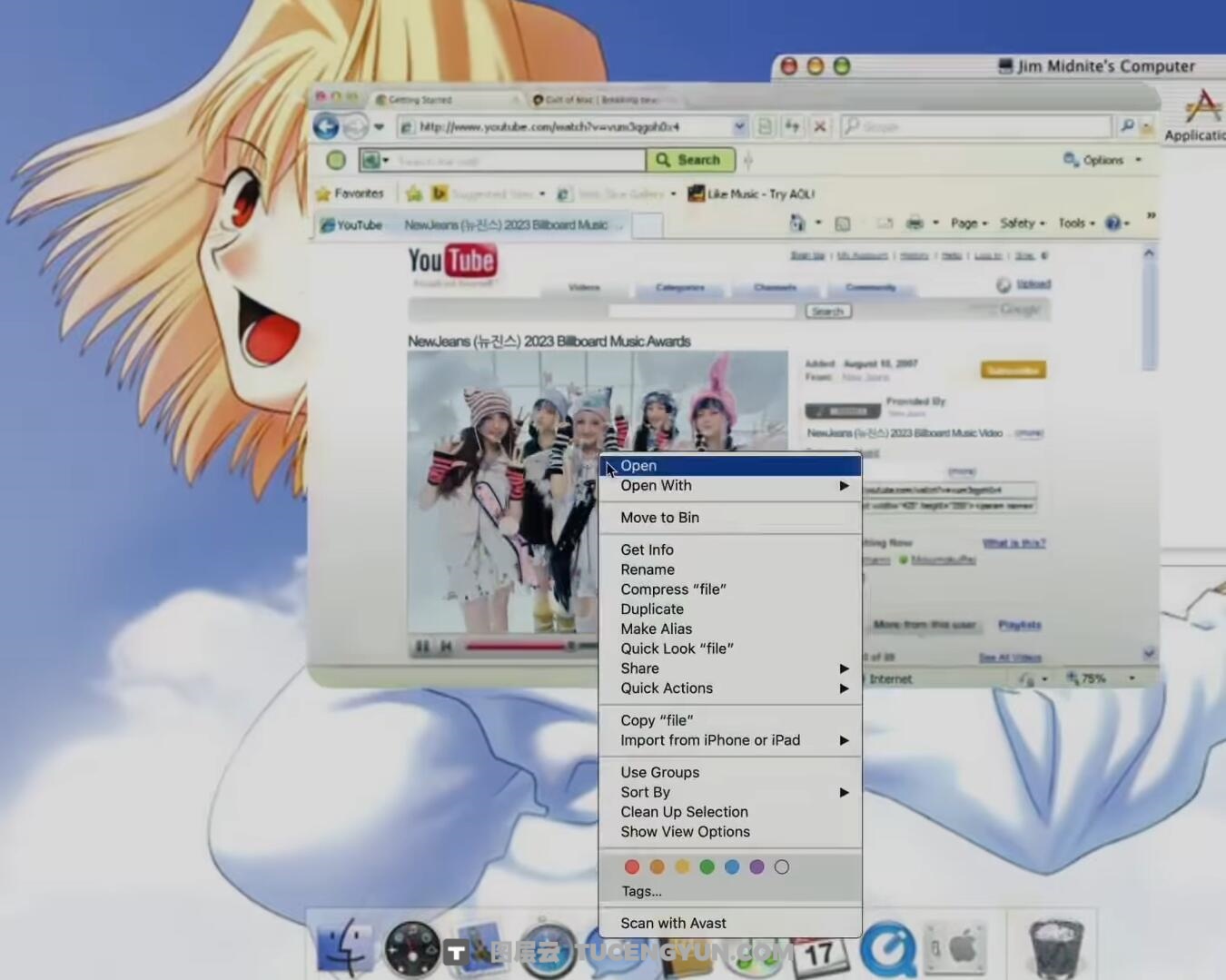Click the green Search button
Image resolution: width=1226 pixels, height=980 pixels.
pos(690,160)
